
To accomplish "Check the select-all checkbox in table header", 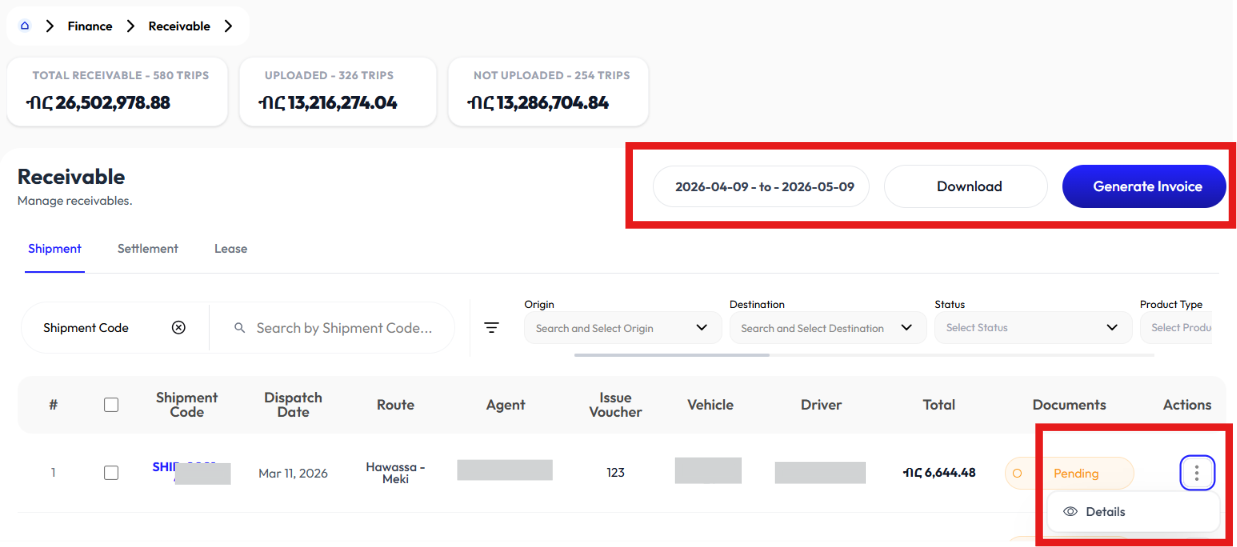I will tap(111, 405).
